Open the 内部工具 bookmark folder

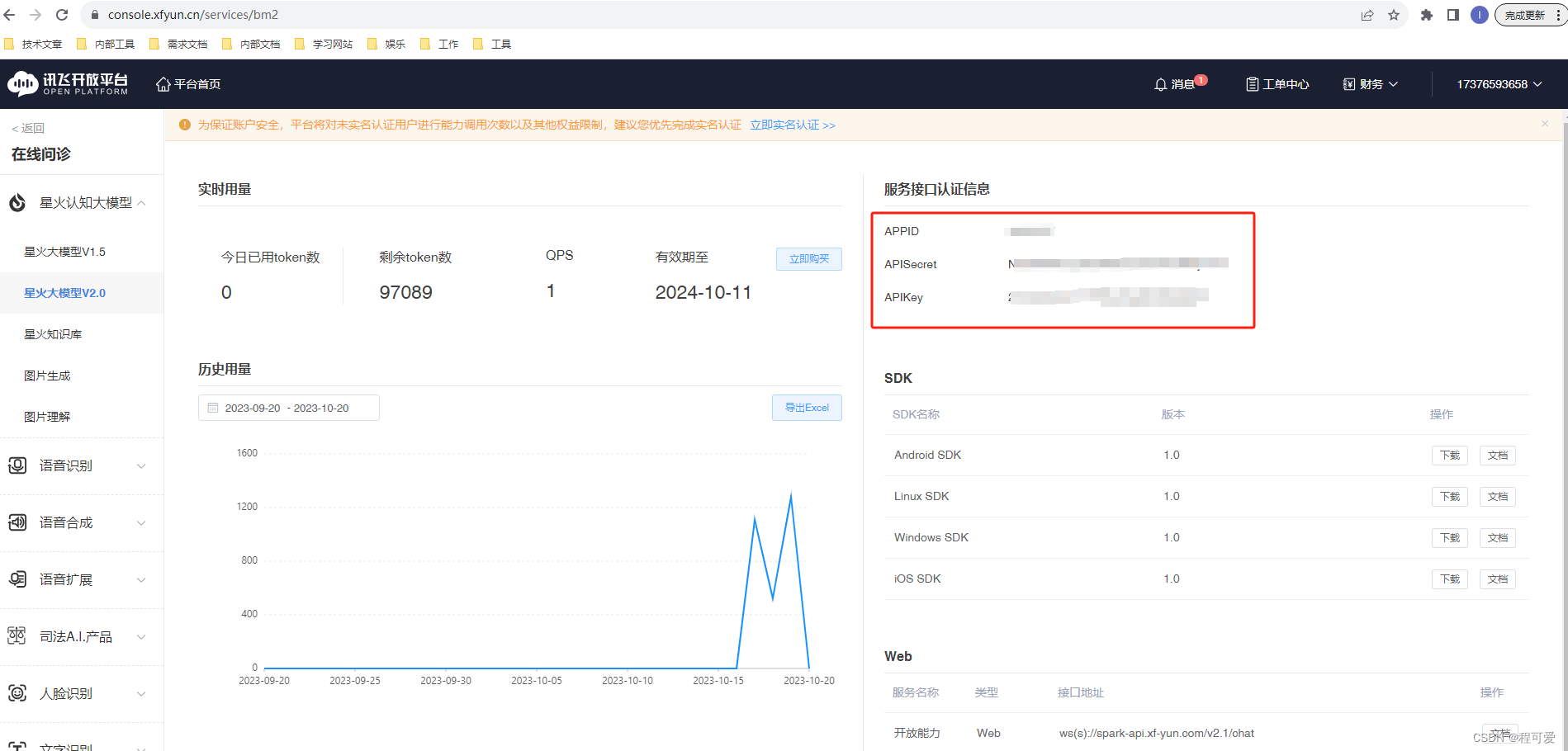(106, 45)
